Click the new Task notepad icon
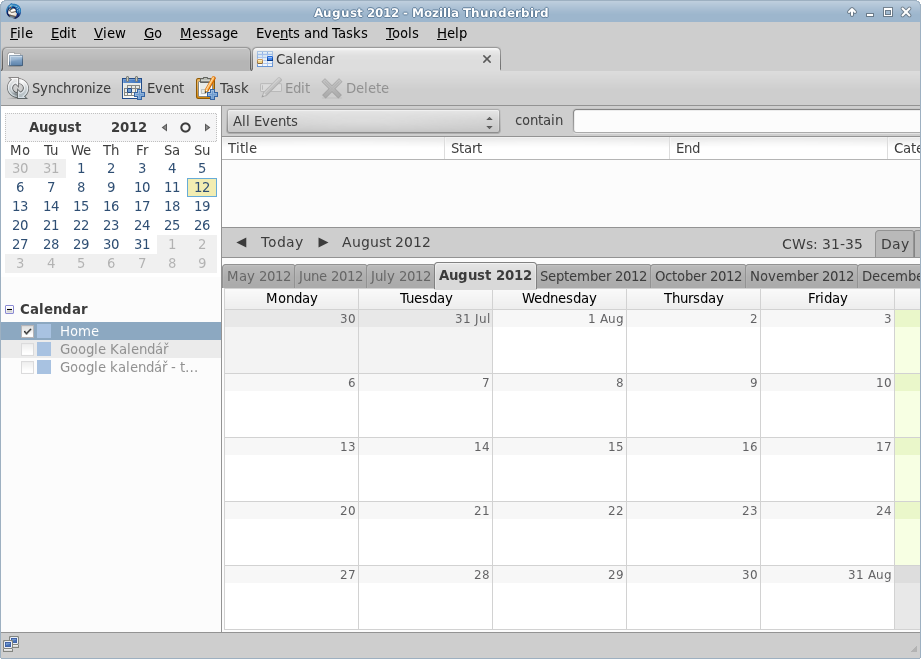Image resolution: width=921 pixels, height=659 pixels. [x=206, y=88]
